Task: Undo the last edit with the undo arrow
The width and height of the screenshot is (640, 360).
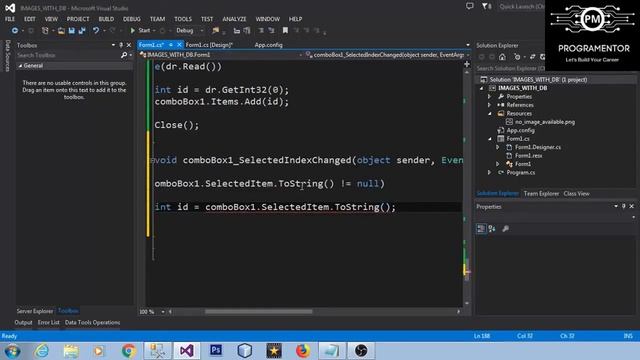Action: pos(96,31)
